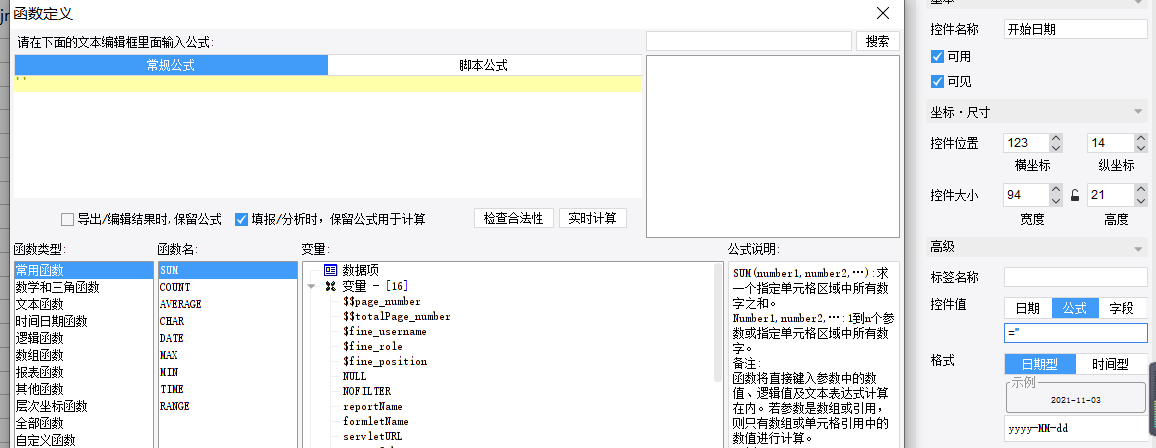1156x448 pixels.
Task: Decrease the 横坐标 value with down arrow
Action: tap(1056, 147)
